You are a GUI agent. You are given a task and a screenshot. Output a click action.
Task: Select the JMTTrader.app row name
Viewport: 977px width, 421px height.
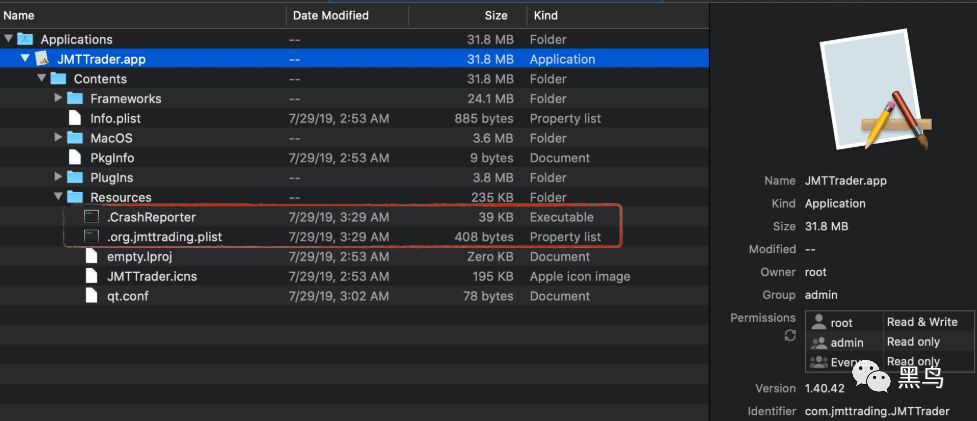(102, 59)
